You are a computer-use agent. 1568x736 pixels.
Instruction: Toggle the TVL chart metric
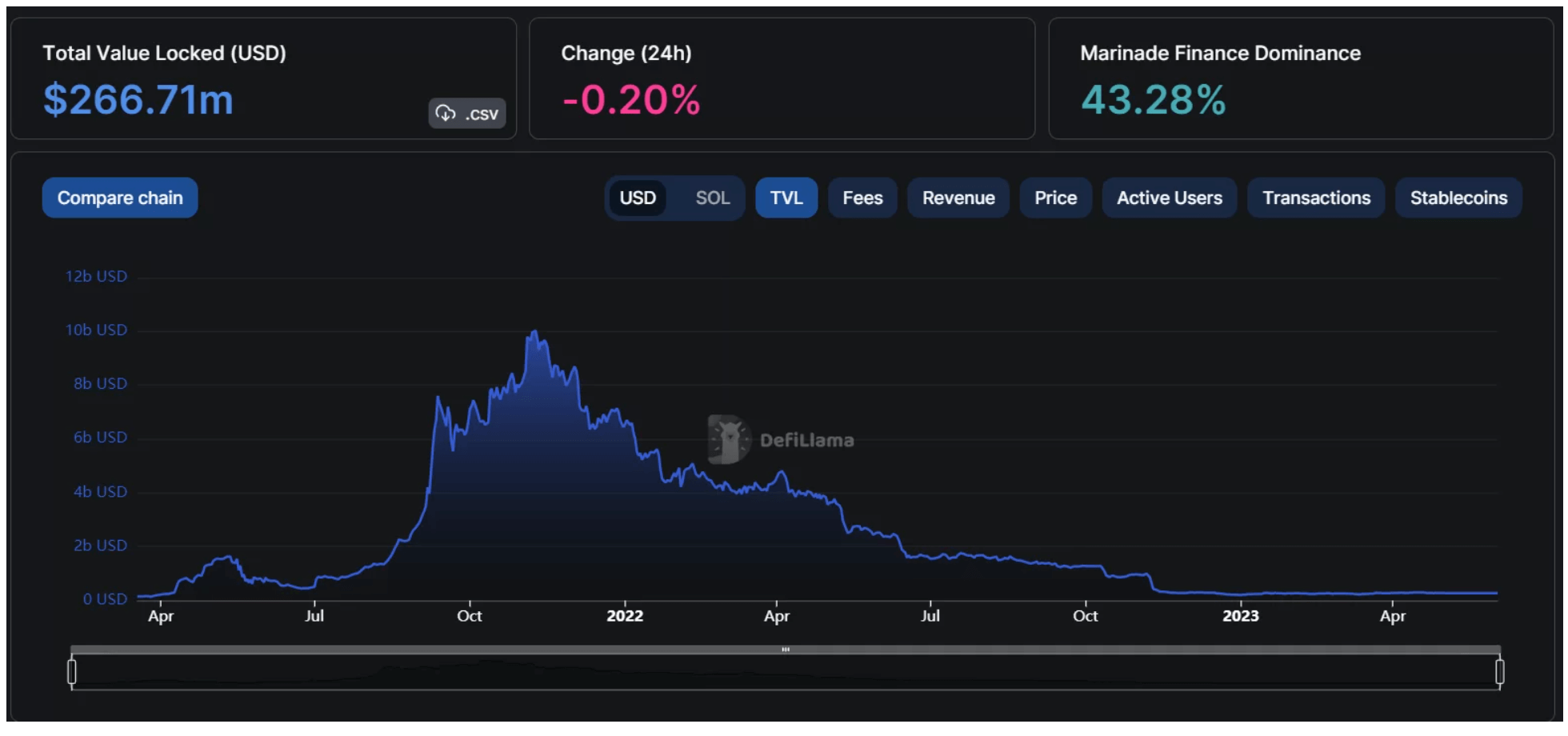786,198
